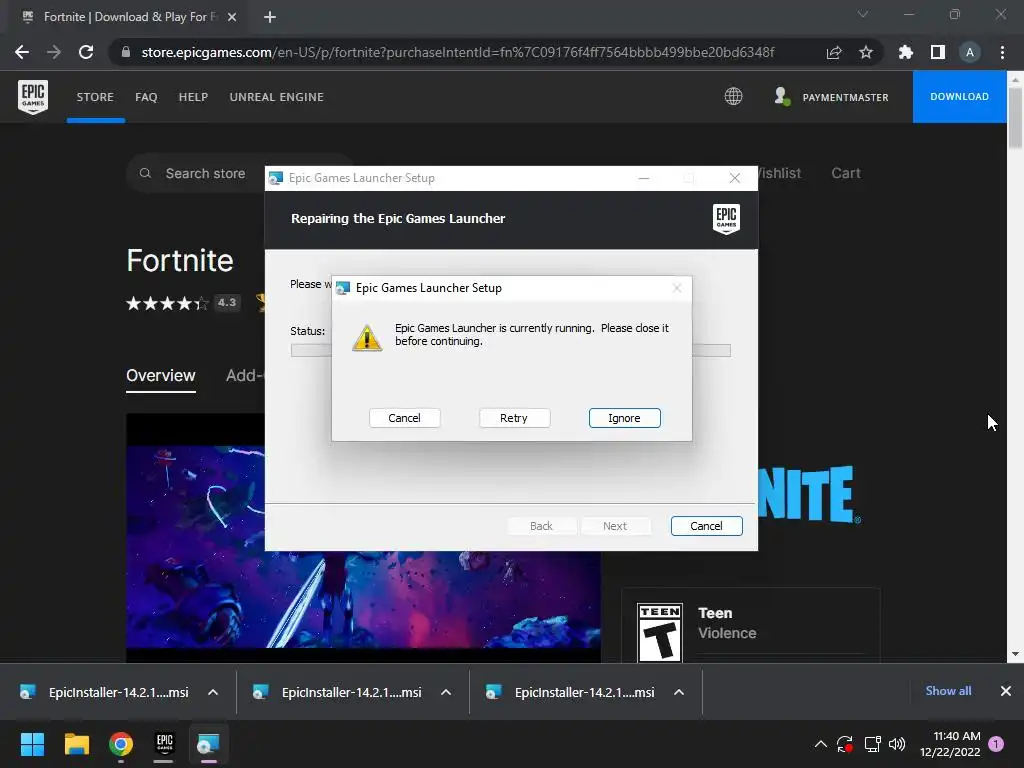Expand the second EpicInstaller download options
Image resolution: width=1024 pixels, height=768 pixels.
point(446,692)
